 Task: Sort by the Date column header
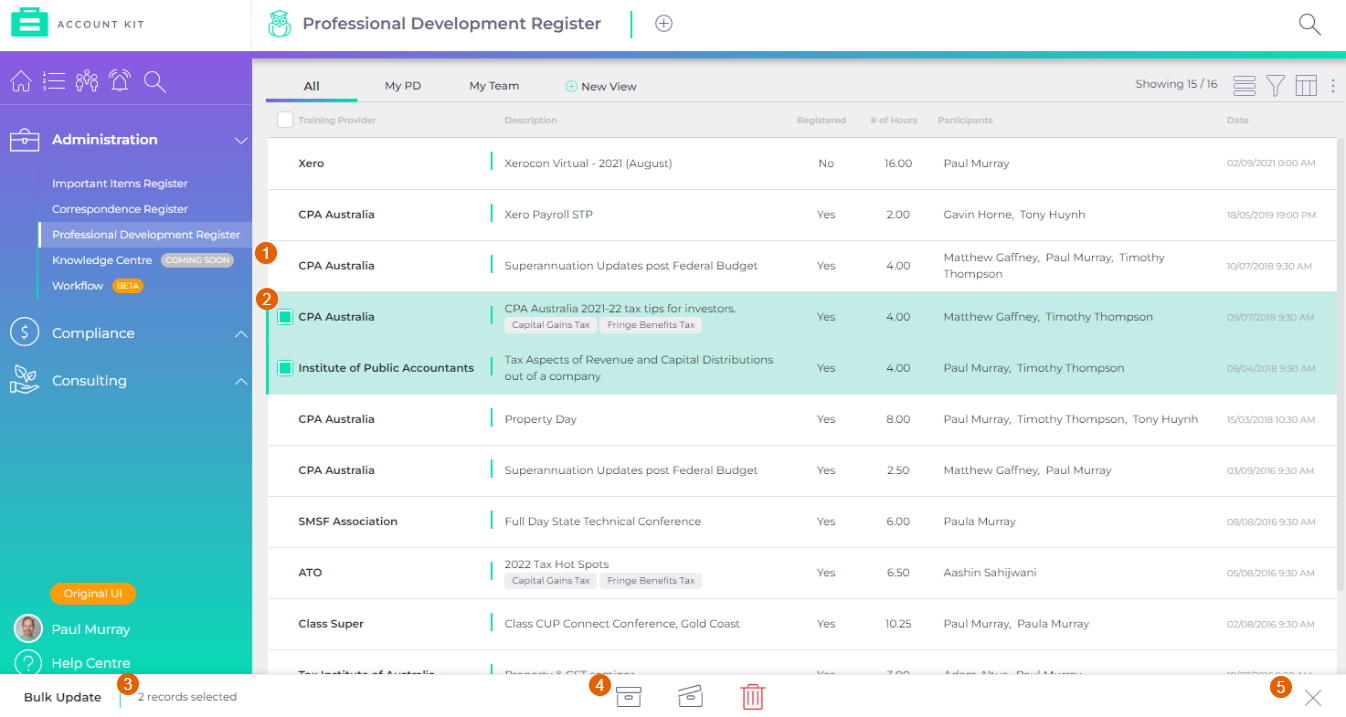1238,120
